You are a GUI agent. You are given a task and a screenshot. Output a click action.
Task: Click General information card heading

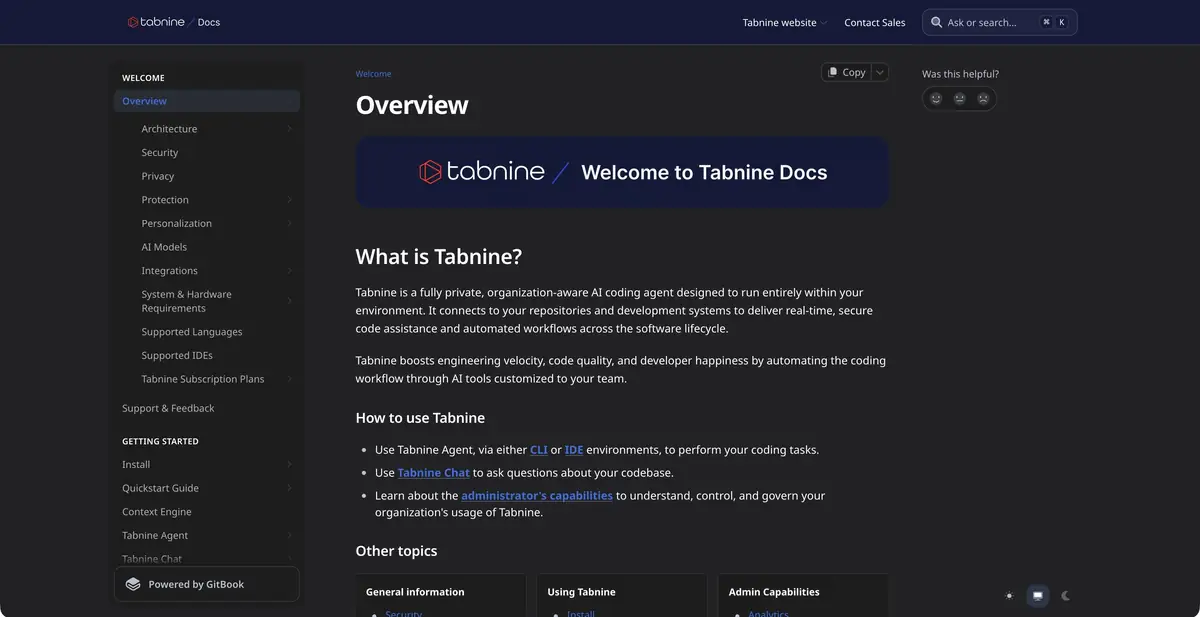(x=415, y=592)
